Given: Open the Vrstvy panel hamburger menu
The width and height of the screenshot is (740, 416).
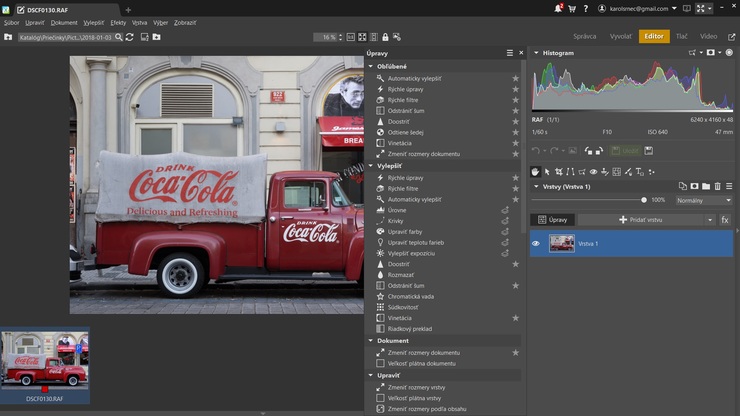Looking at the screenshot, I should [x=729, y=187].
